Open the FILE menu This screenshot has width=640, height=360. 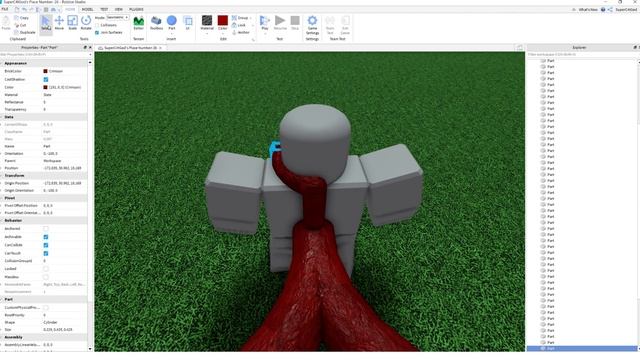tap(5, 9)
